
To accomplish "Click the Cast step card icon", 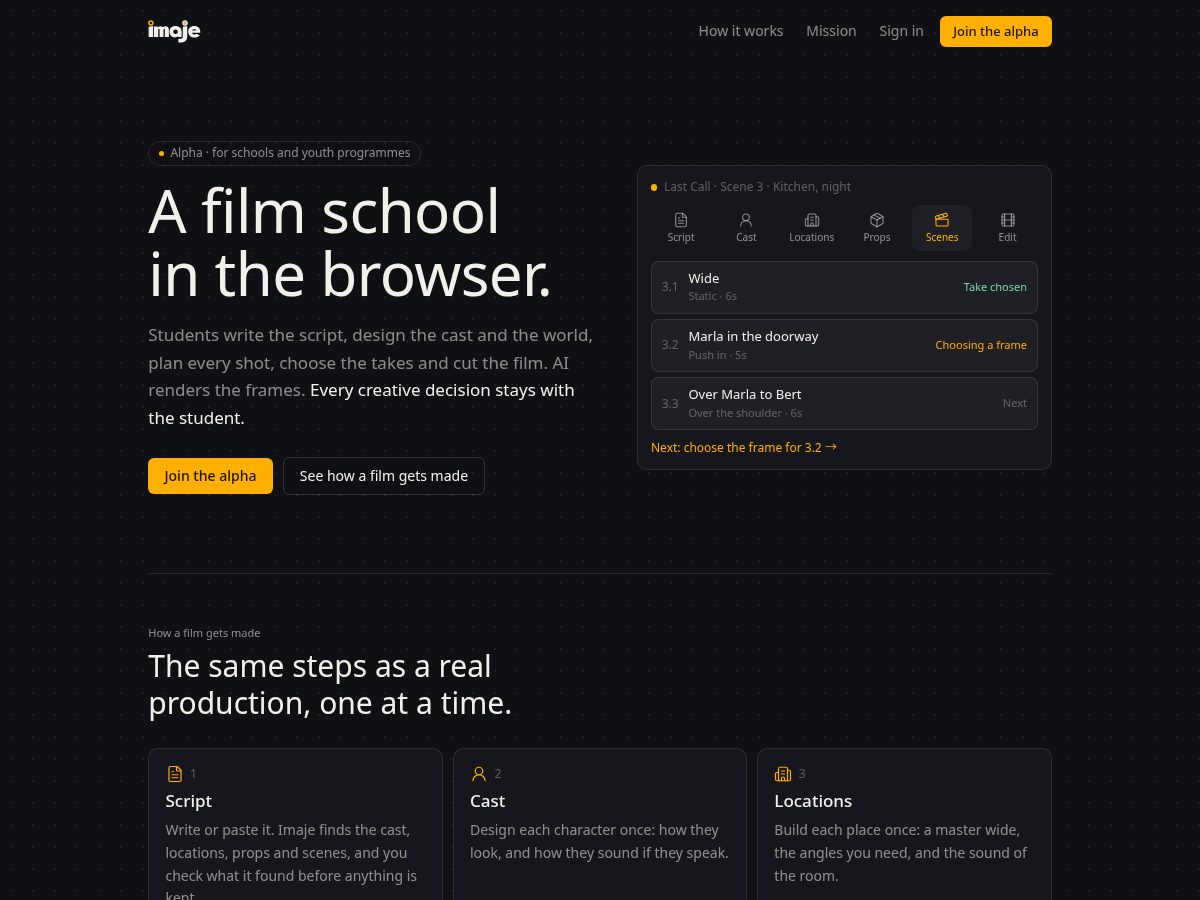I will (479, 774).
